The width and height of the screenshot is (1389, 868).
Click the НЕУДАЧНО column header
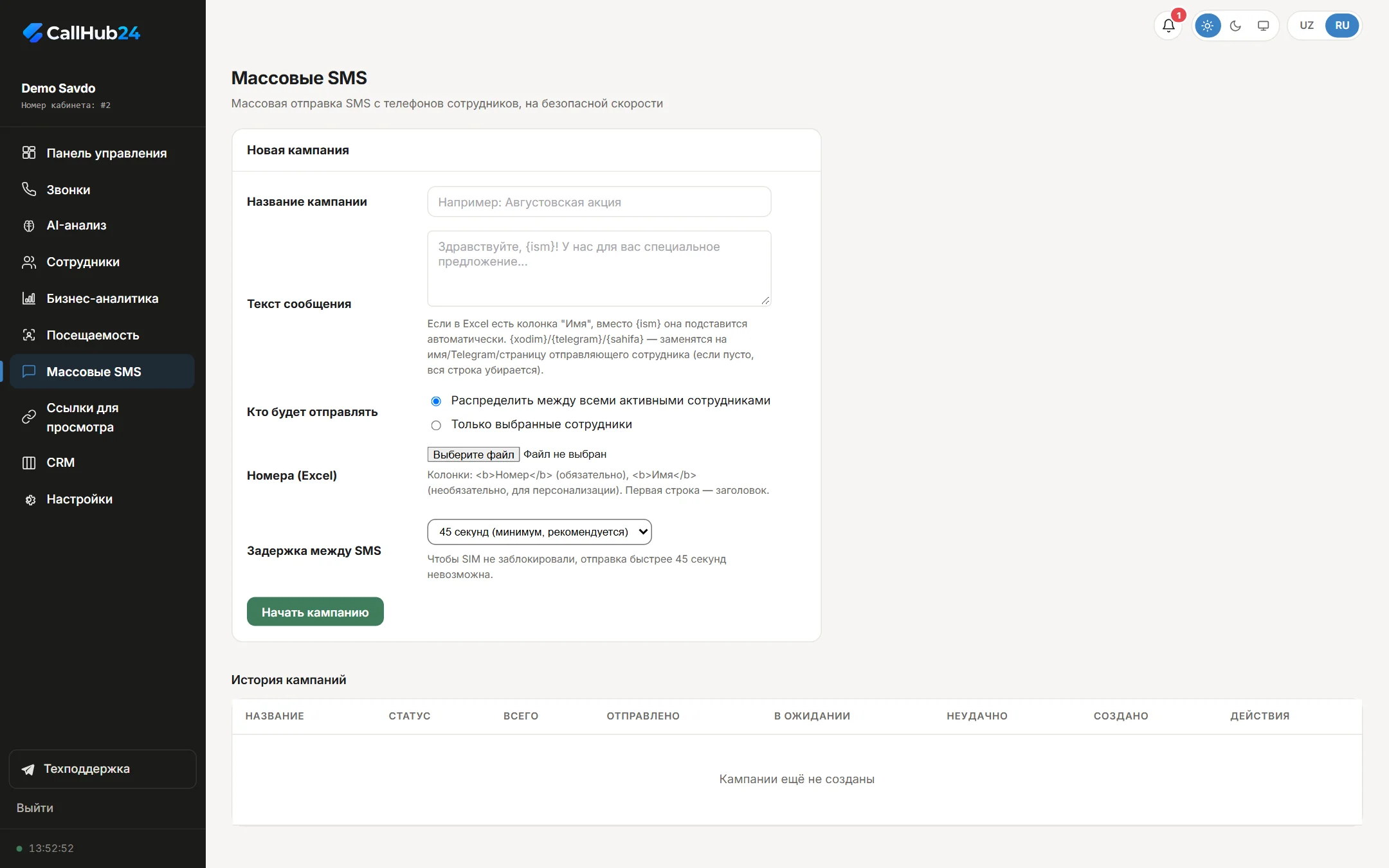click(x=977, y=716)
